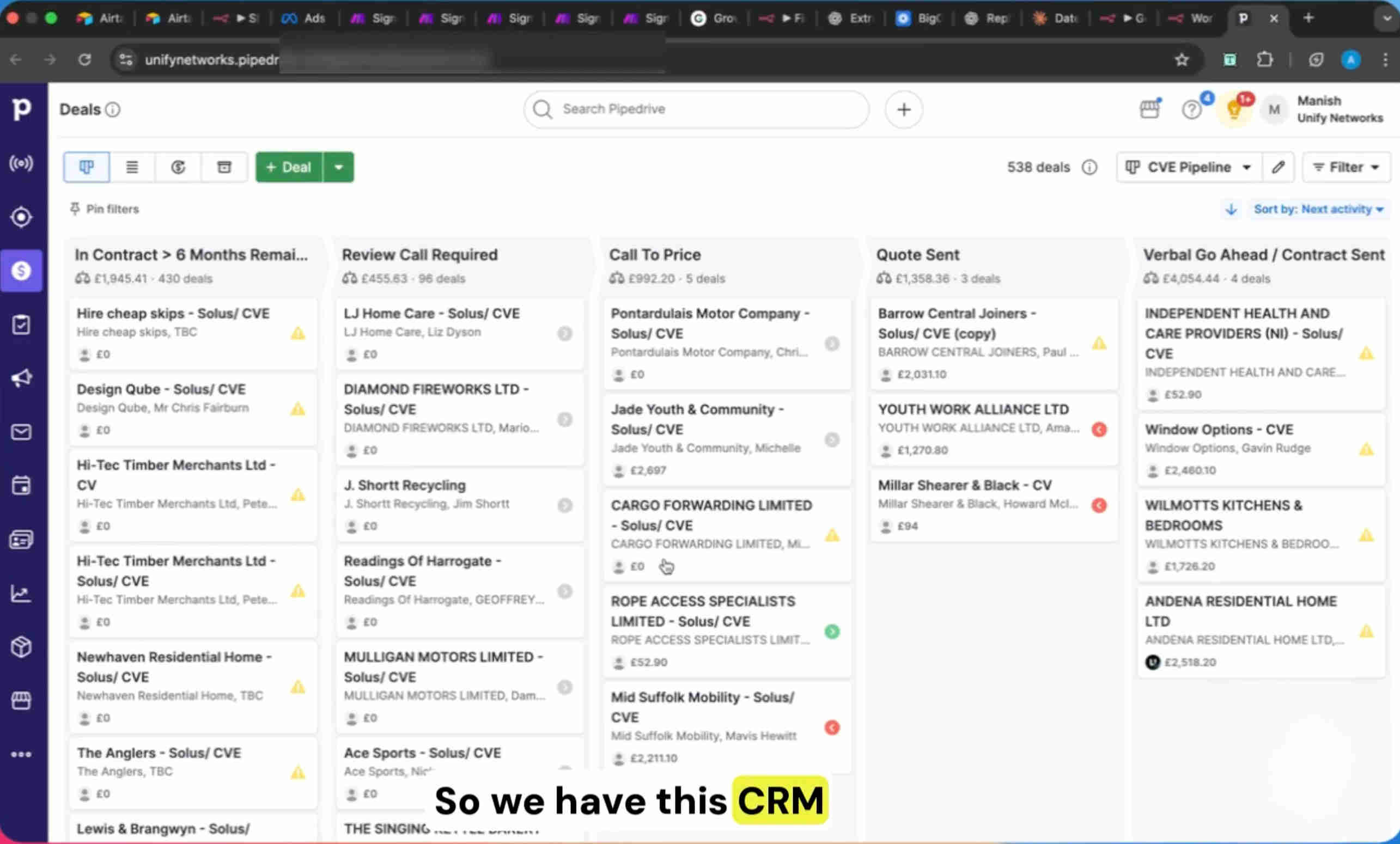Open Campaigns megaphone icon in sidebar
The image size is (1400, 844).
pos(22,378)
